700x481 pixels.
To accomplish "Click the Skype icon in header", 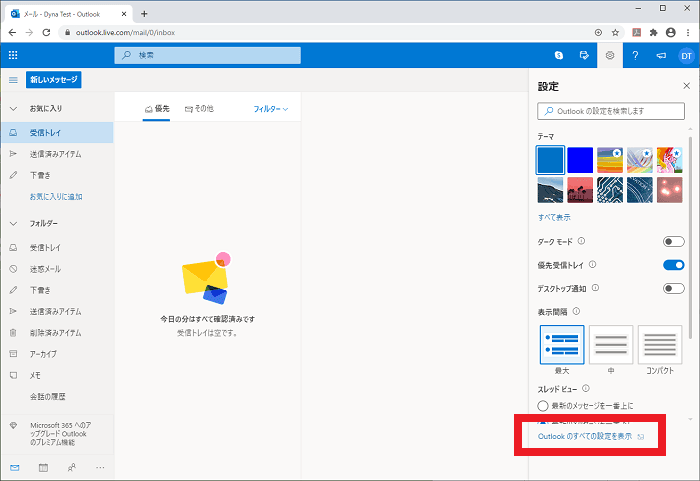I will point(559,55).
